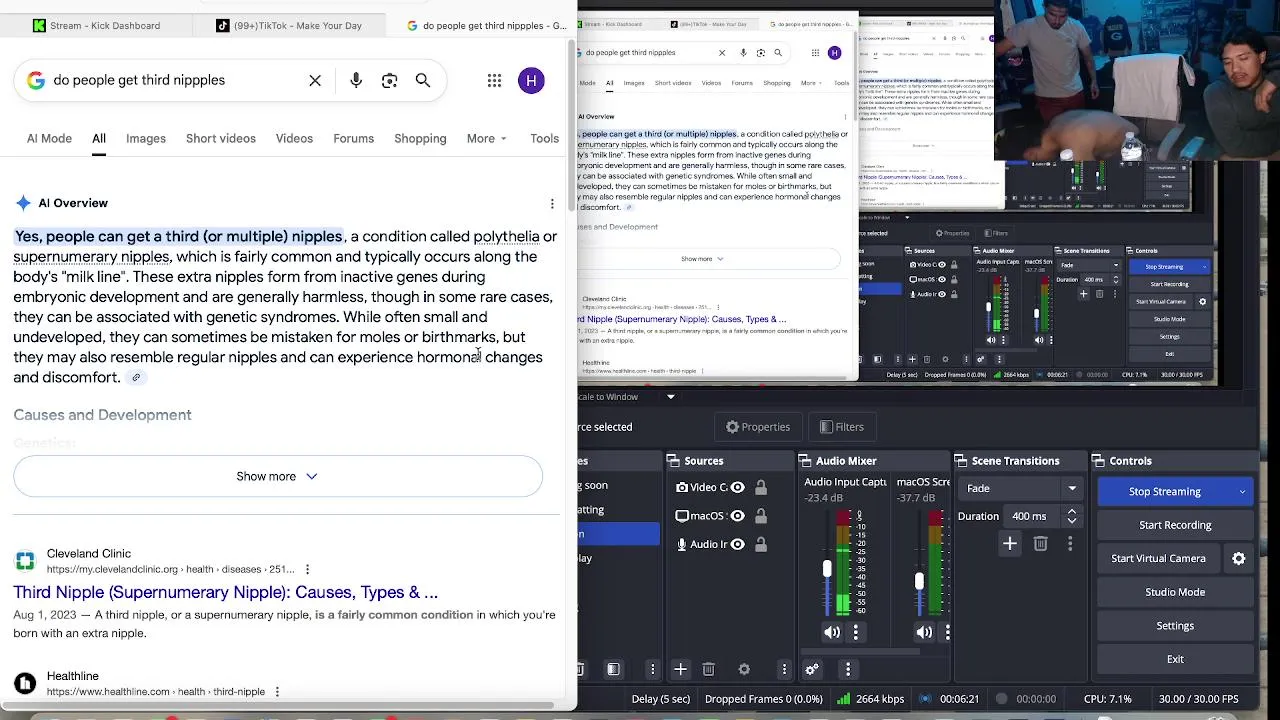
Task: Switch to TikTok - Make Your Day tab
Action: click(x=290, y=25)
